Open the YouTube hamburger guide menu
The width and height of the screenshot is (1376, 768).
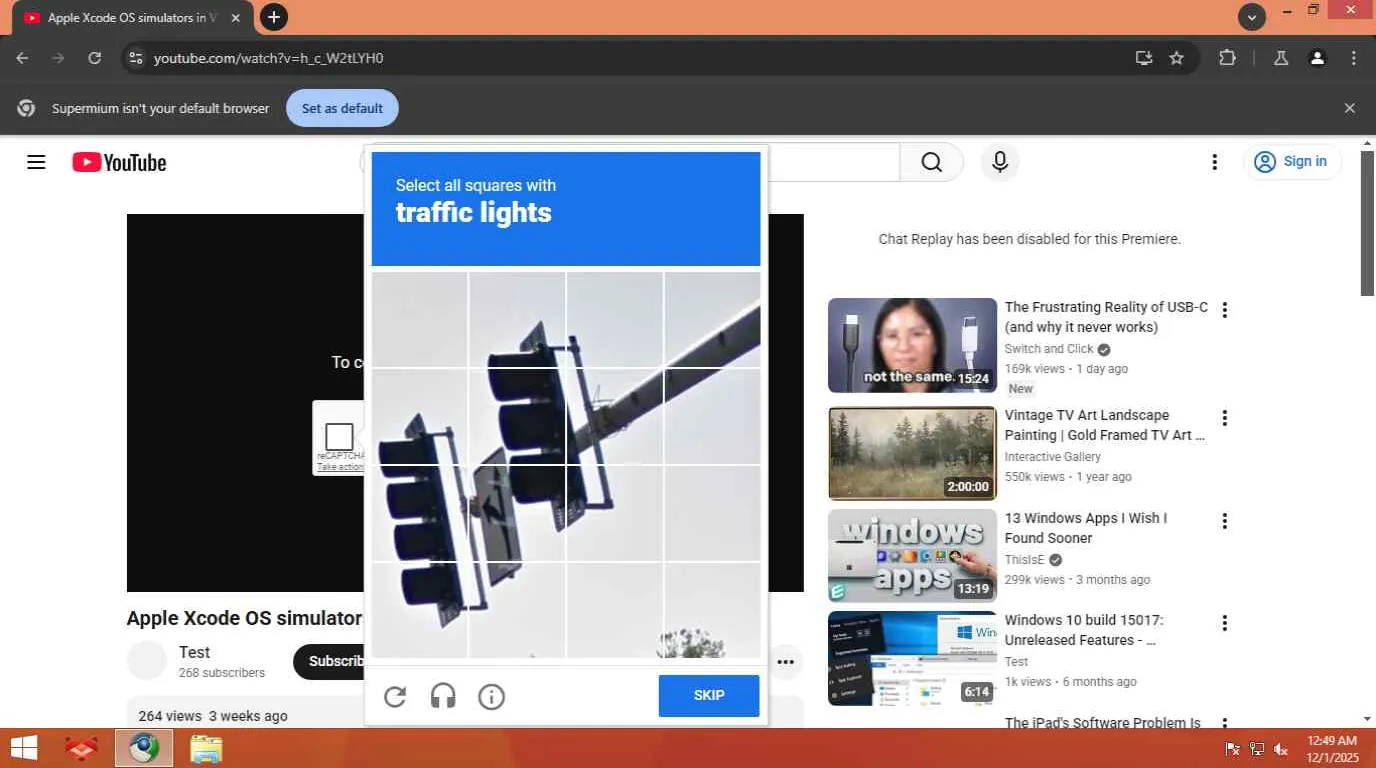pos(36,162)
